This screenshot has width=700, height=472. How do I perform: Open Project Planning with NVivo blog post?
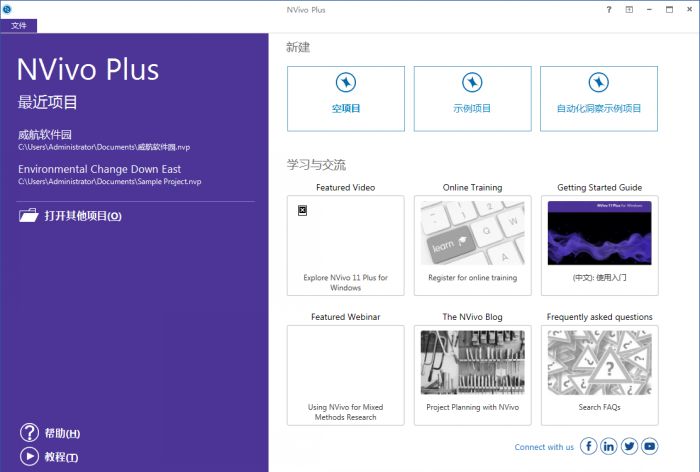pyautogui.click(x=472, y=407)
